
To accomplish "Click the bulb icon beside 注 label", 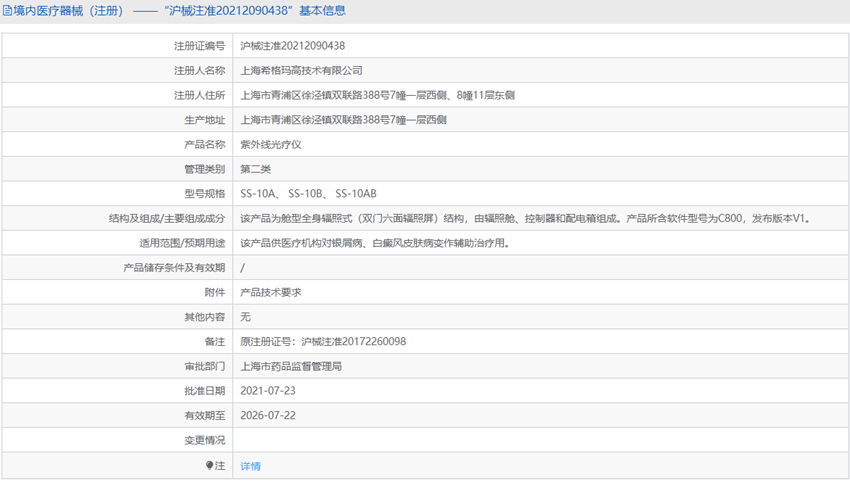I will coord(209,465).
